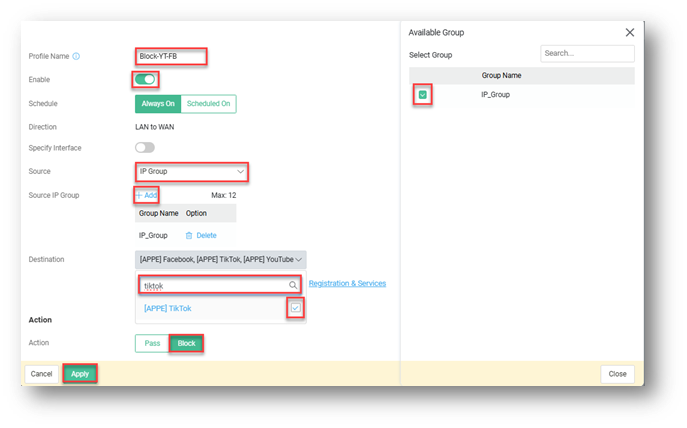Click the Select Group search field

click(586, 53)
